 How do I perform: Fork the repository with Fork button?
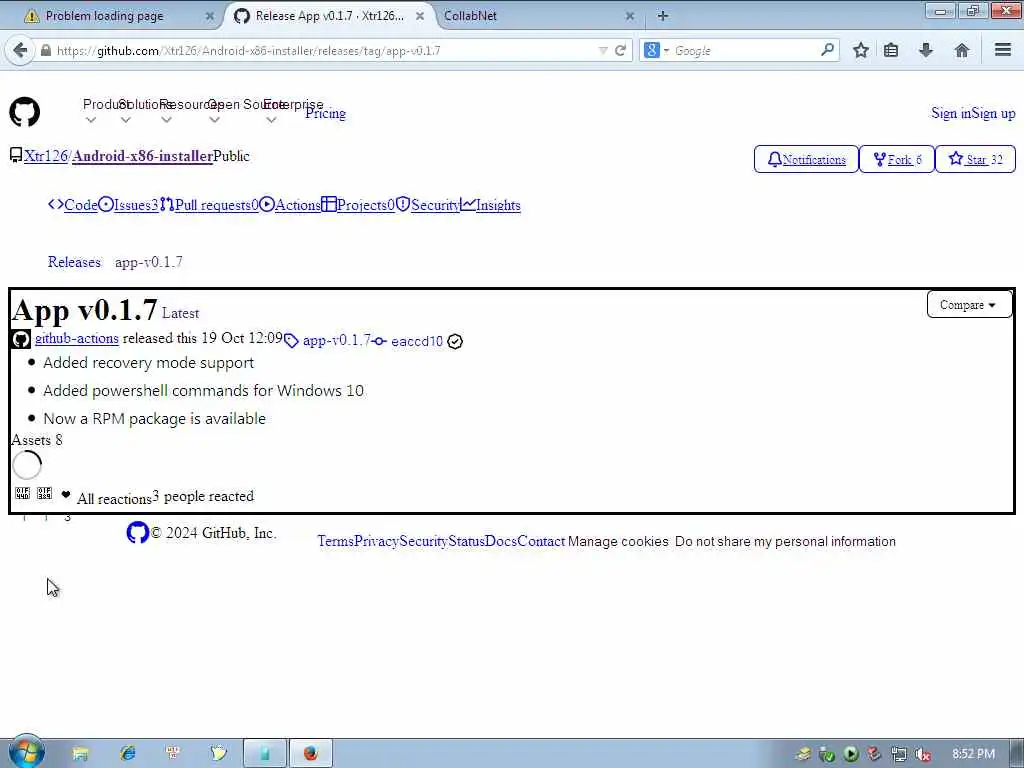897,159
